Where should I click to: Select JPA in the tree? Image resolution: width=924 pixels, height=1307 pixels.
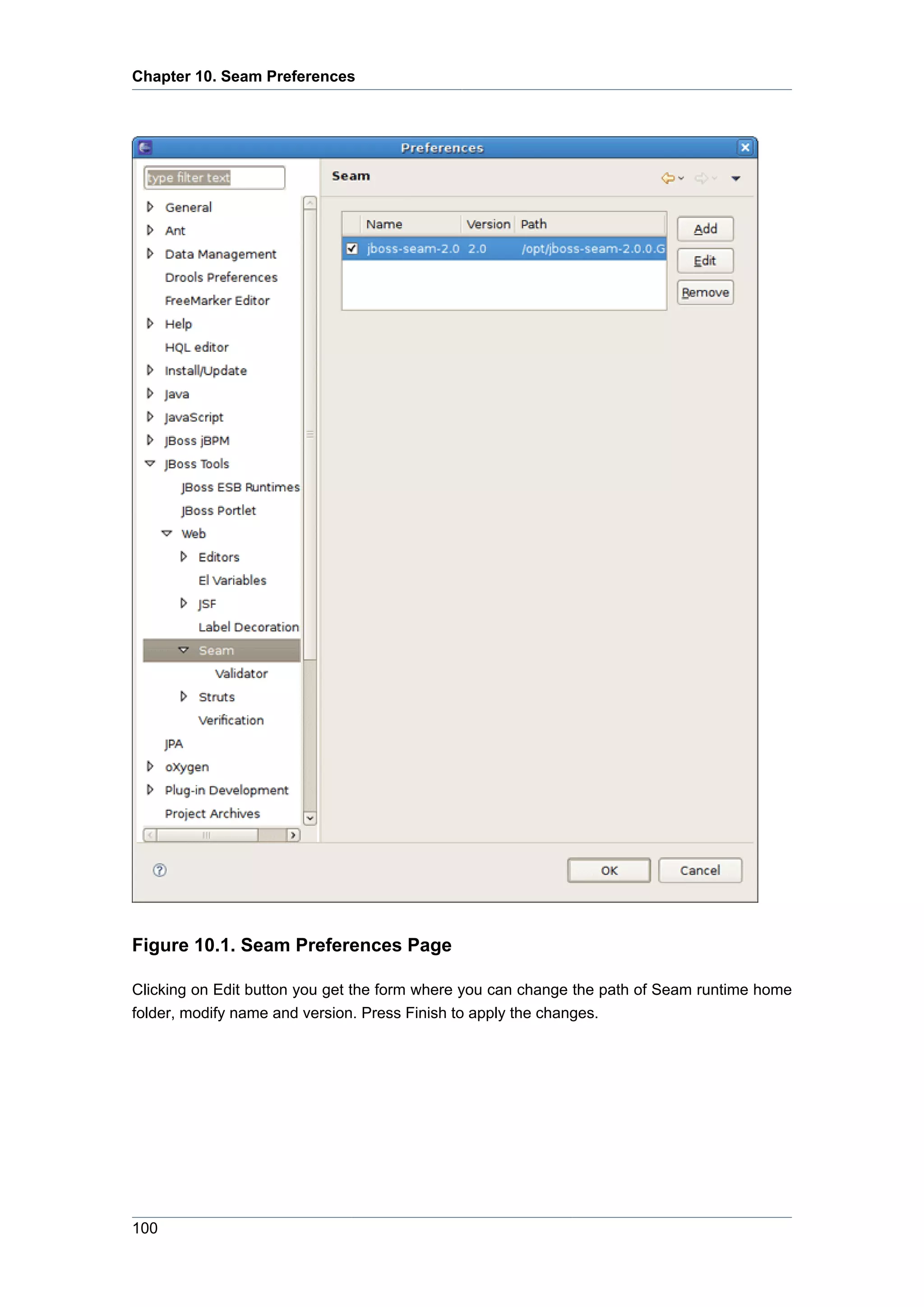(x=174, y=744)
